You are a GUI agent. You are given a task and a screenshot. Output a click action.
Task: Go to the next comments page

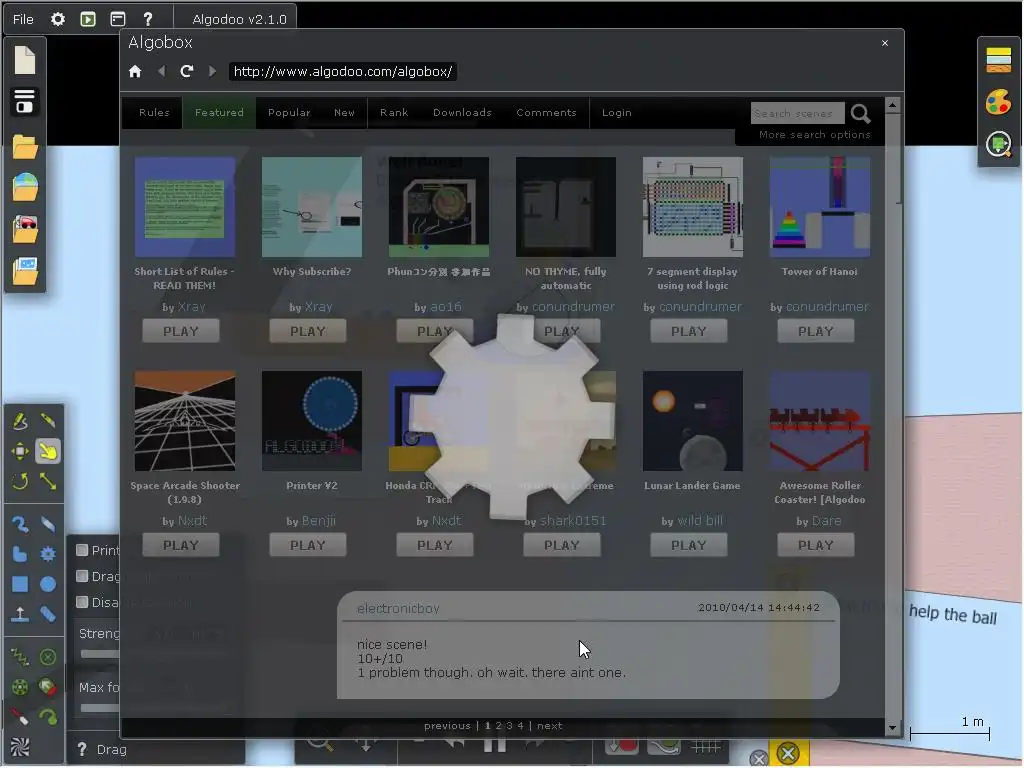550,726
